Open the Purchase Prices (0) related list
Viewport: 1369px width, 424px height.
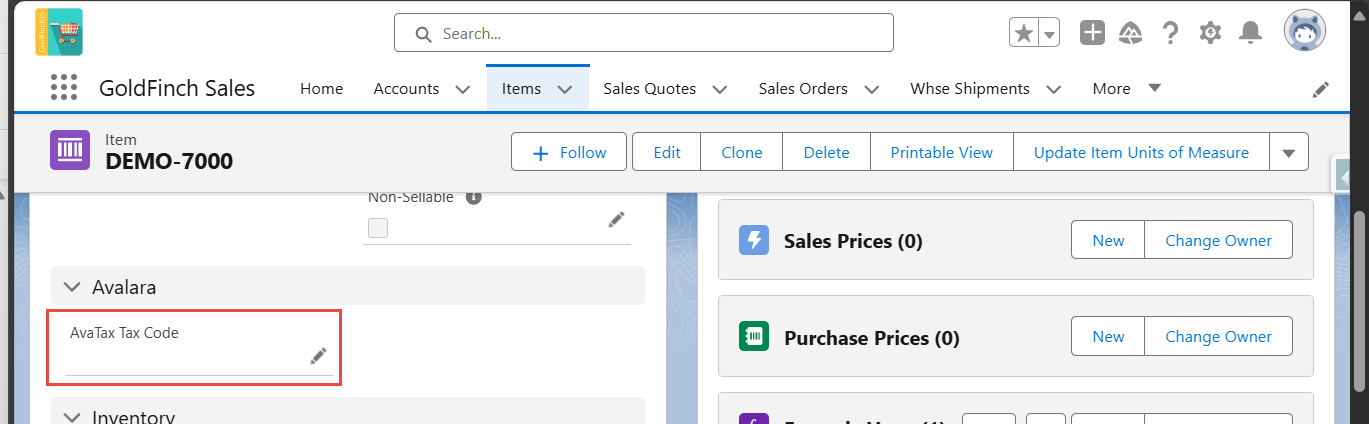(x=871, y=338)
